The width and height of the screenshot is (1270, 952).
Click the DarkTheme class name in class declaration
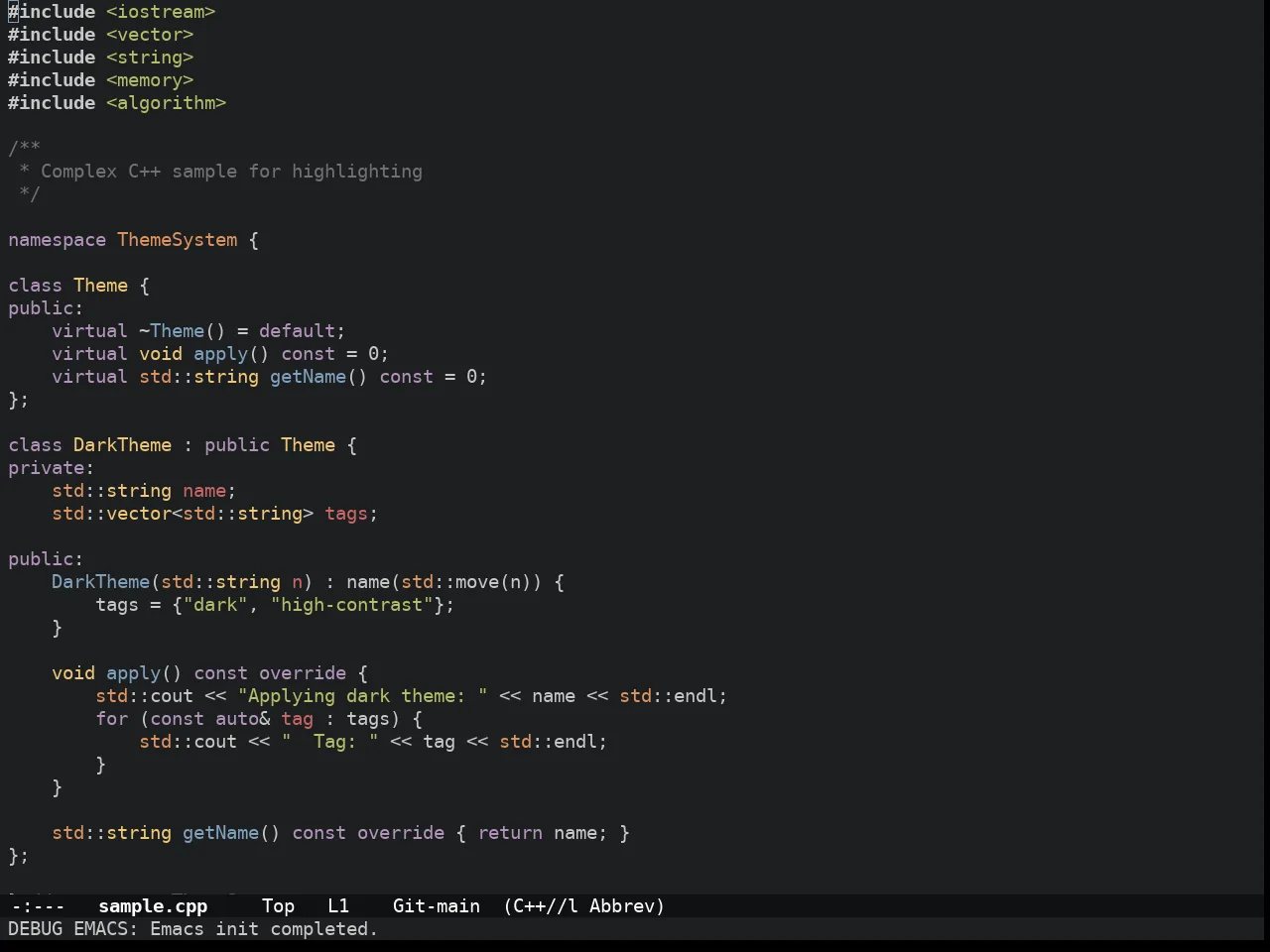122,445
